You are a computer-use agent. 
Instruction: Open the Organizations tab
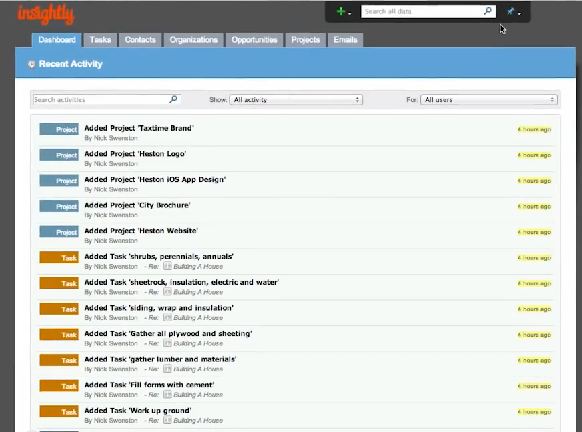[x=193, y=40]
